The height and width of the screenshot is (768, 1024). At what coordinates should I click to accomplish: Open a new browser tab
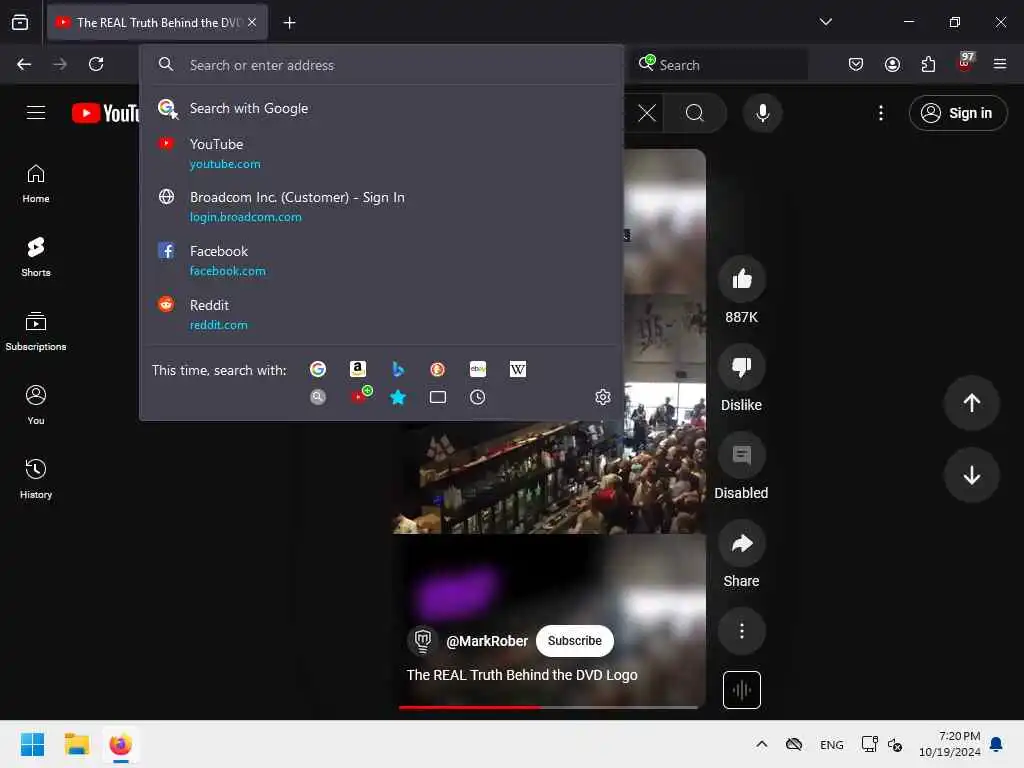point(289,23)
